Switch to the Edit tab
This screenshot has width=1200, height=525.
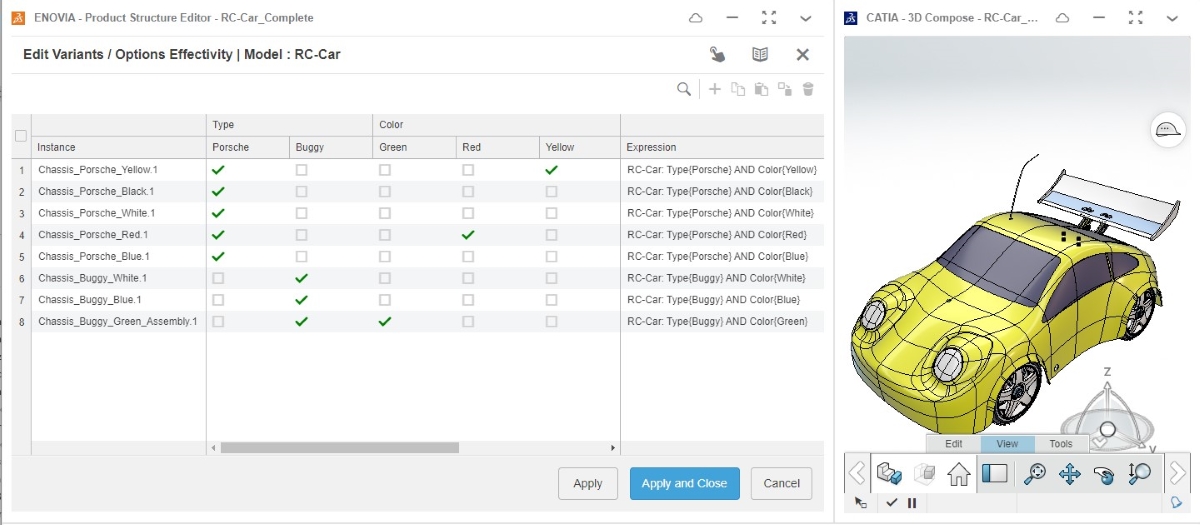tap(954, 444)
